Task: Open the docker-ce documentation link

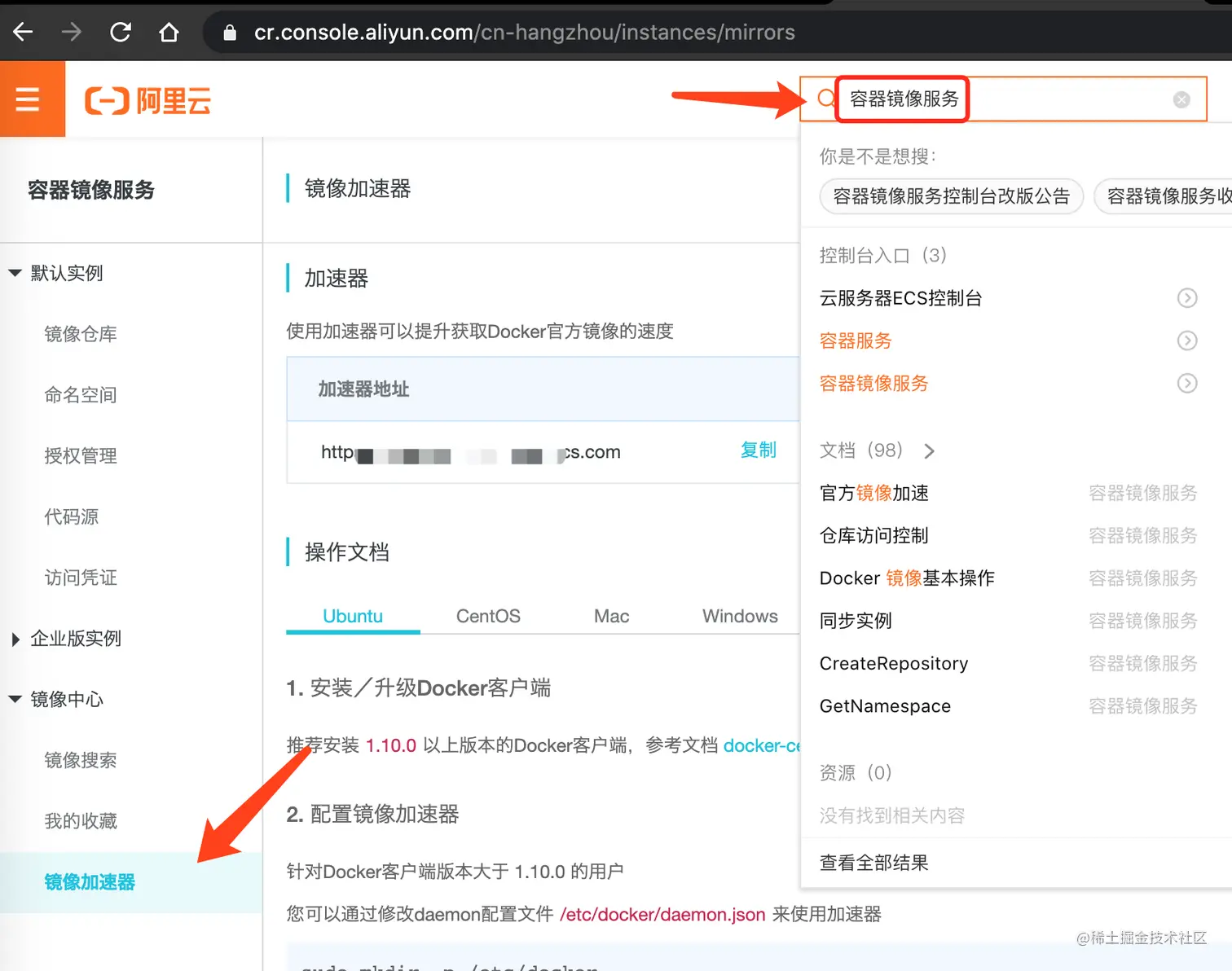Action: click(762, 745)
